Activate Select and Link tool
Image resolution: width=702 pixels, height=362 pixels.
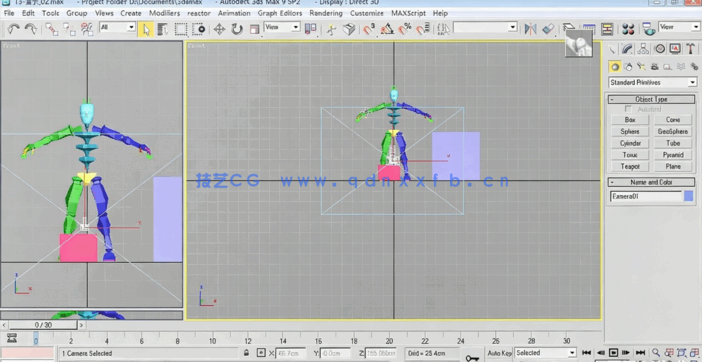[51, 29]
